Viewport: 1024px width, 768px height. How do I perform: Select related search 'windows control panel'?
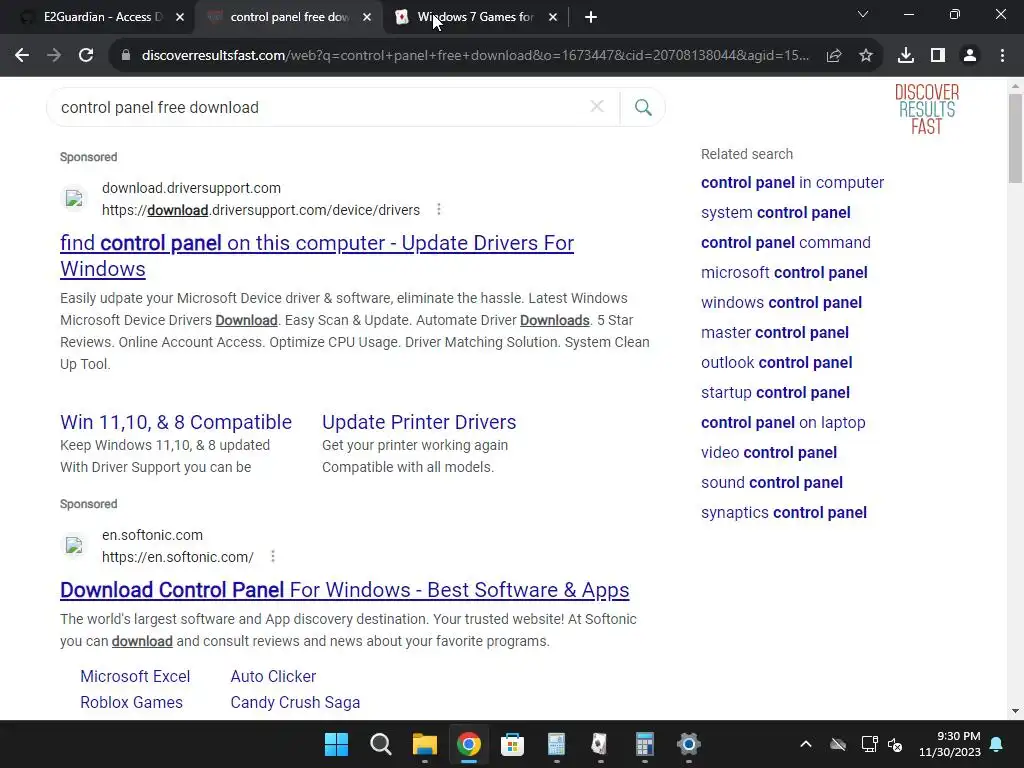coord(782,302)
